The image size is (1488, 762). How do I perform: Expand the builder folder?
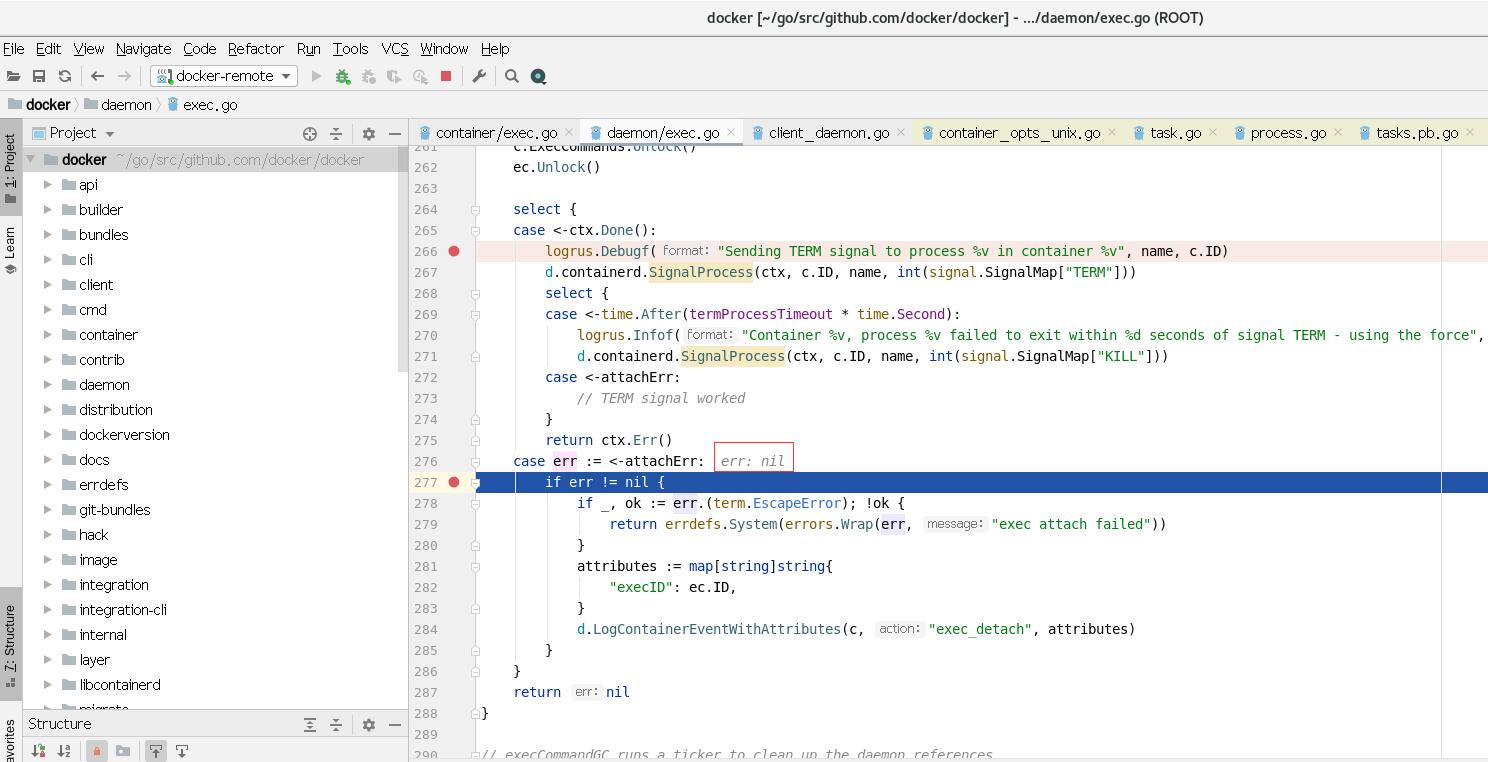click(48, 209)
